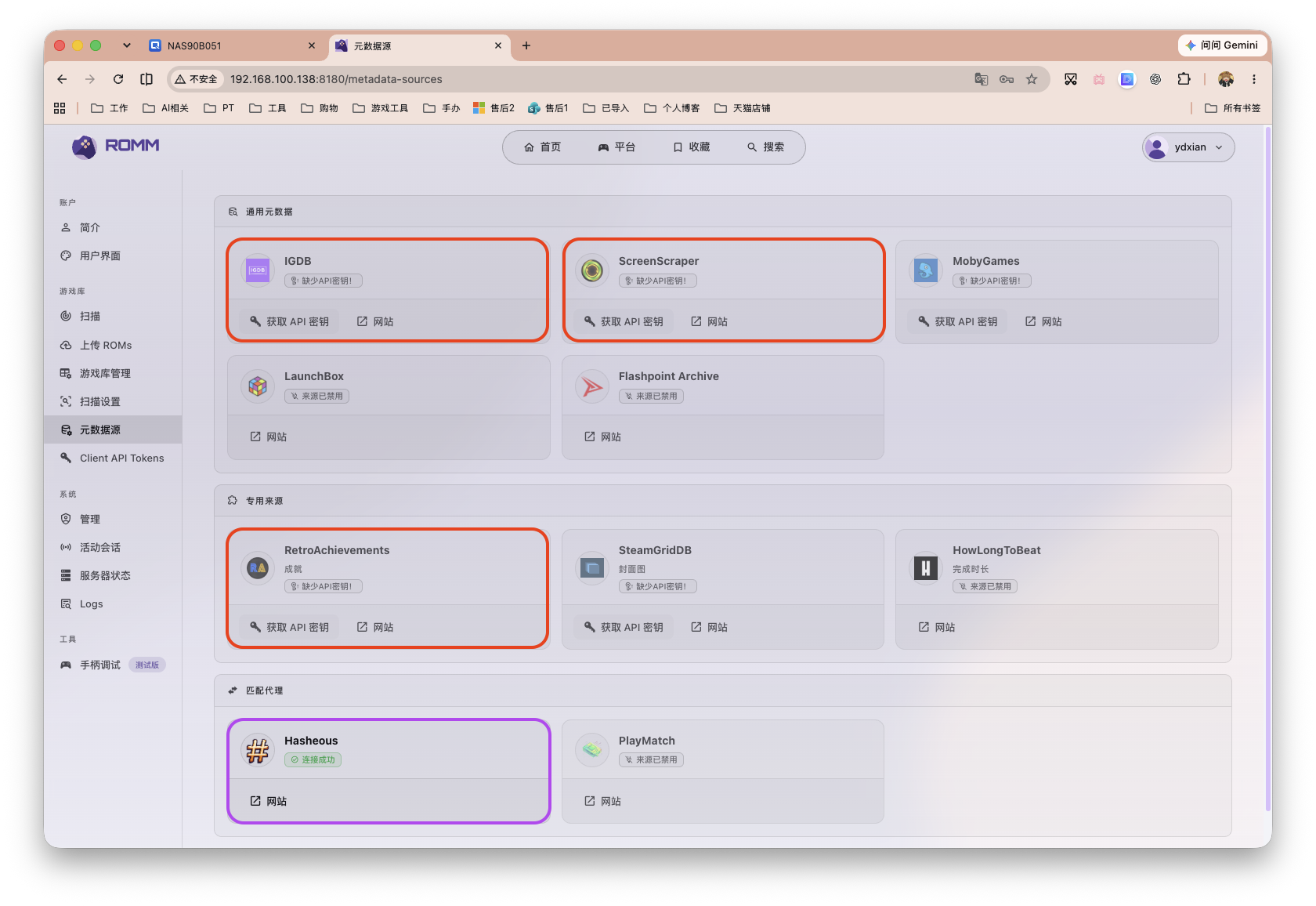Open the browser side panel icon

coord(146,79)
